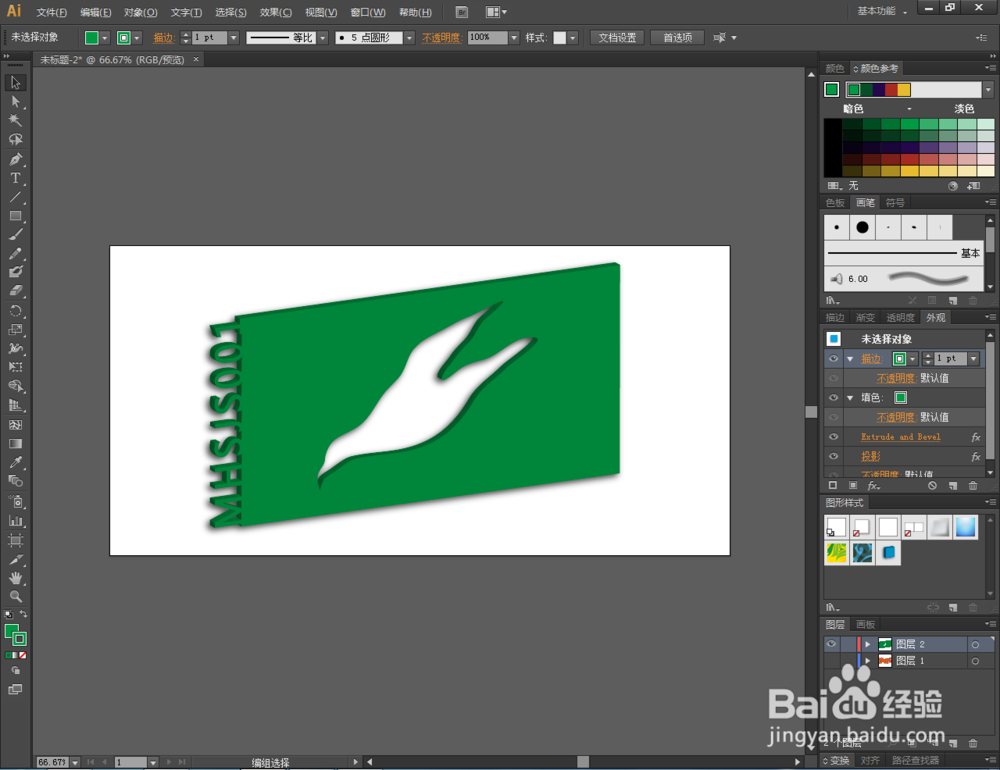Select the Hand tool
1000x770 pixels.
coord(15,578)
